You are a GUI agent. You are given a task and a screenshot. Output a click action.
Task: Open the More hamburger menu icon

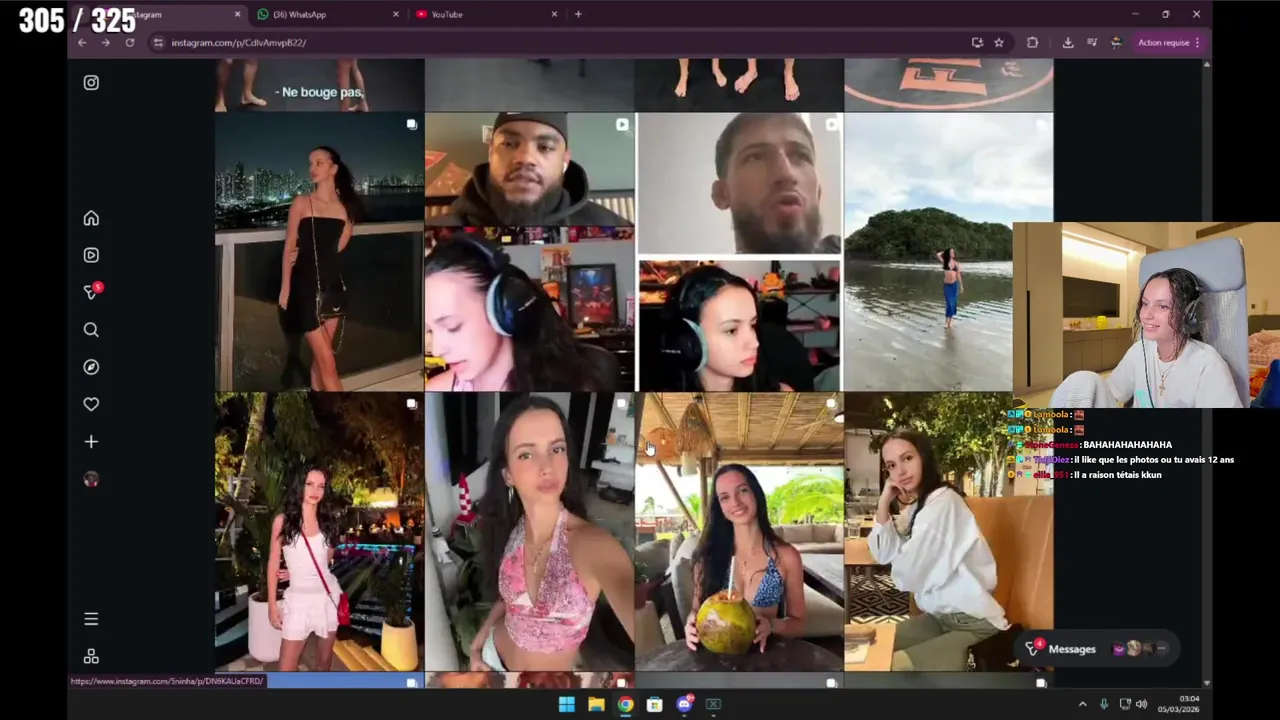[x=91, y=619]
